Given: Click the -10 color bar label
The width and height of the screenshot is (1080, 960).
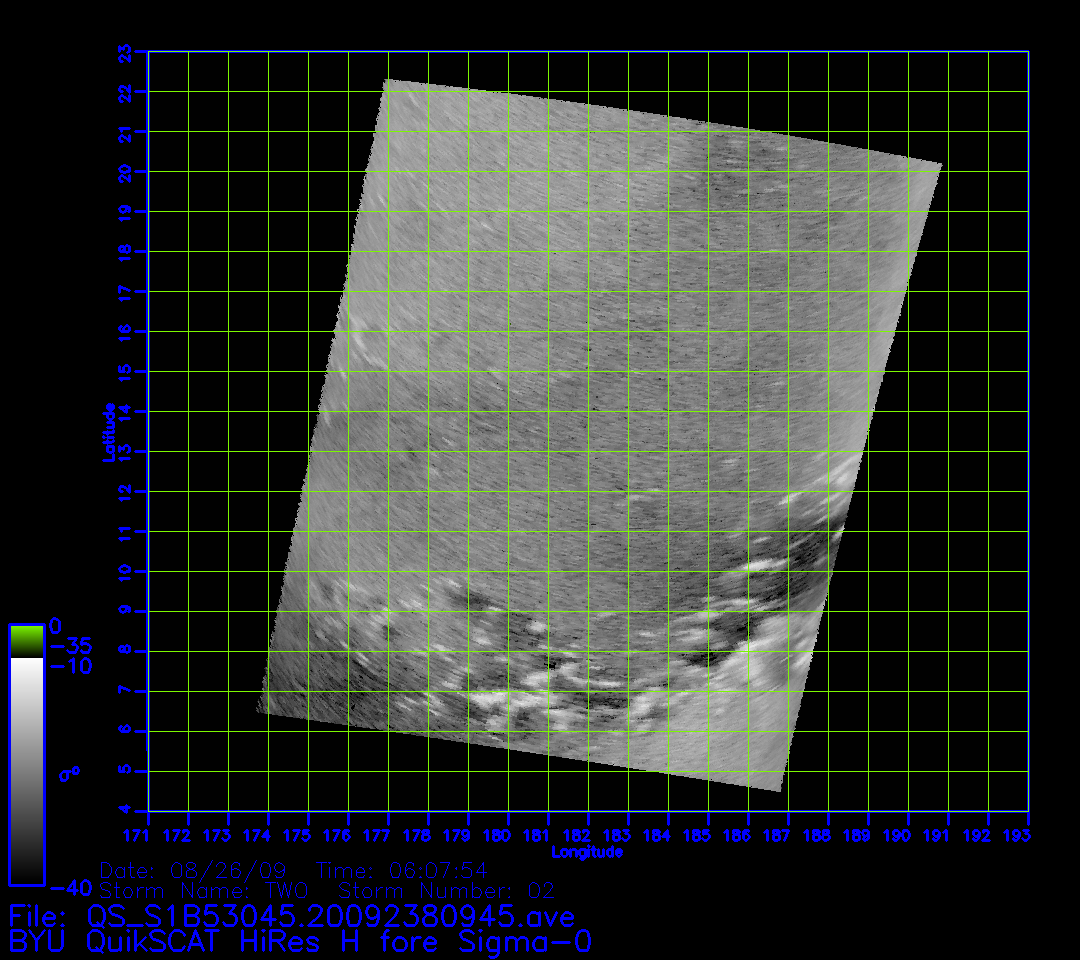Looking at the screenshot, I should tap(72, 666).
